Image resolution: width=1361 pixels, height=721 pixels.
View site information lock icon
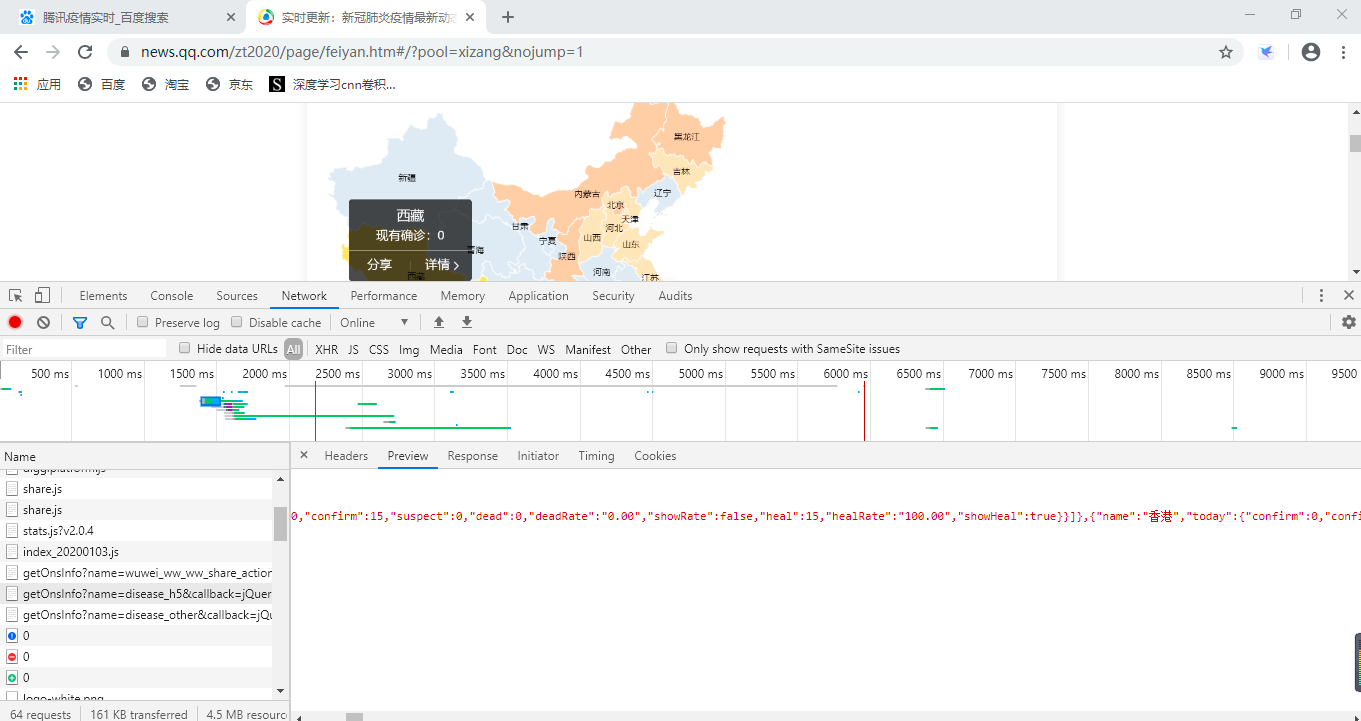pyautogui.click(x=124, y=52)
